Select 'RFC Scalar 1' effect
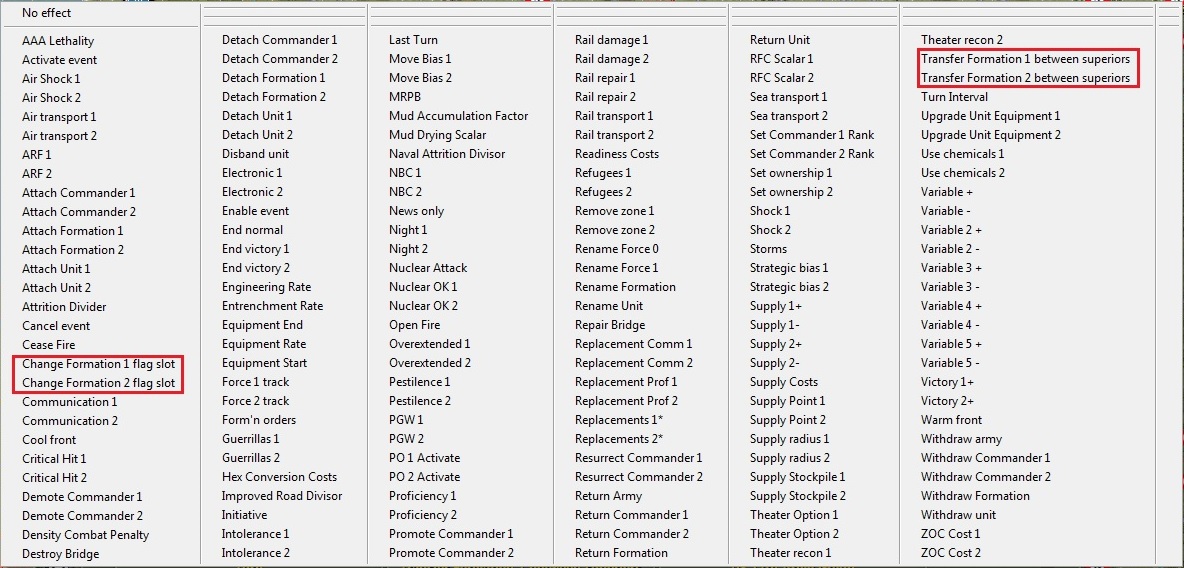1184x568 pixels. 782,58
